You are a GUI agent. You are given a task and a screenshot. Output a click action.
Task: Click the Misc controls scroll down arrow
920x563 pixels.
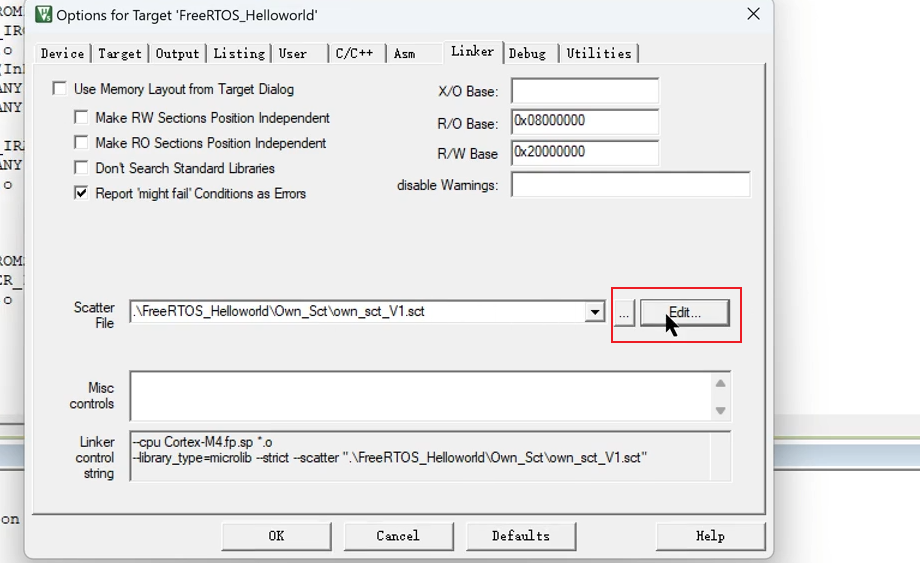[x=721, y=411]
